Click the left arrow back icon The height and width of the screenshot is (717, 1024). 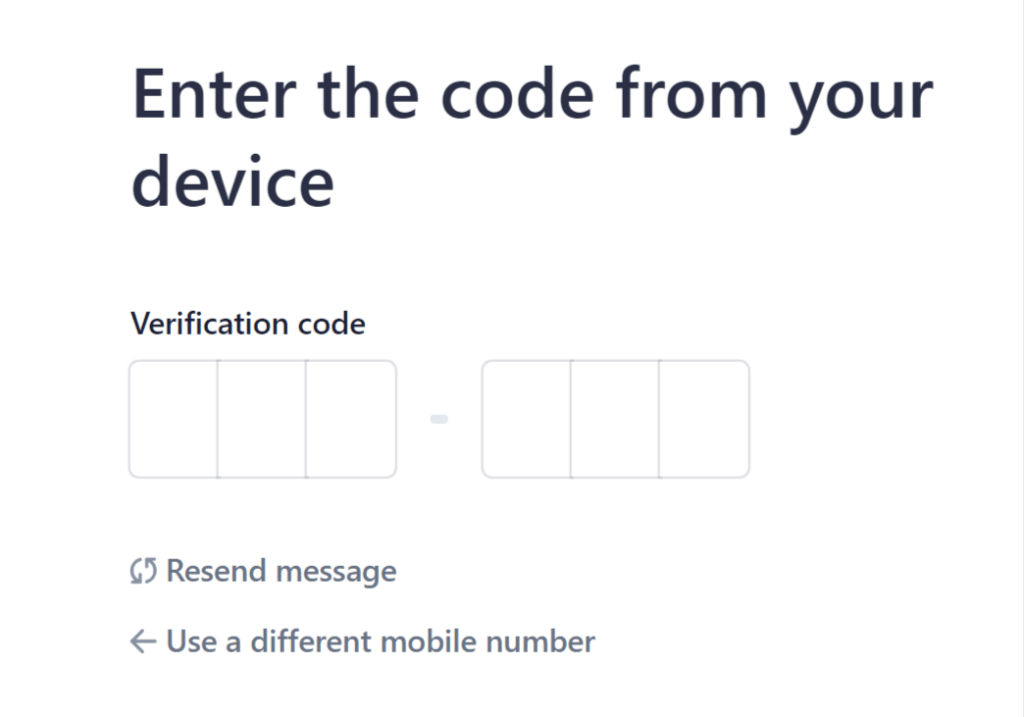click(143, 641)
